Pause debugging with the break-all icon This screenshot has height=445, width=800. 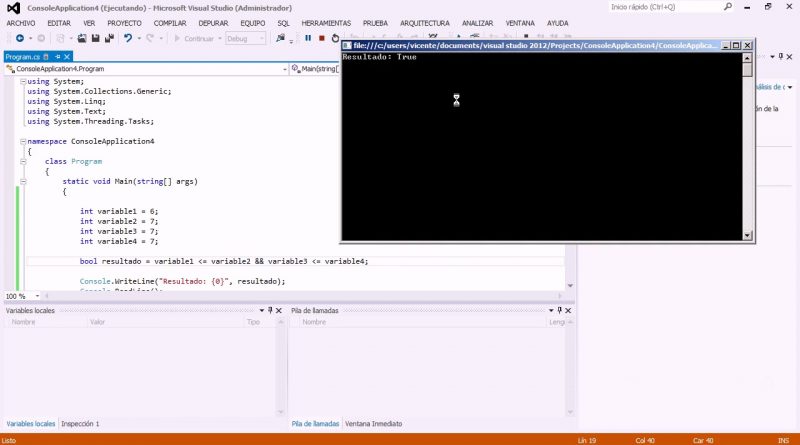point(308,38)
